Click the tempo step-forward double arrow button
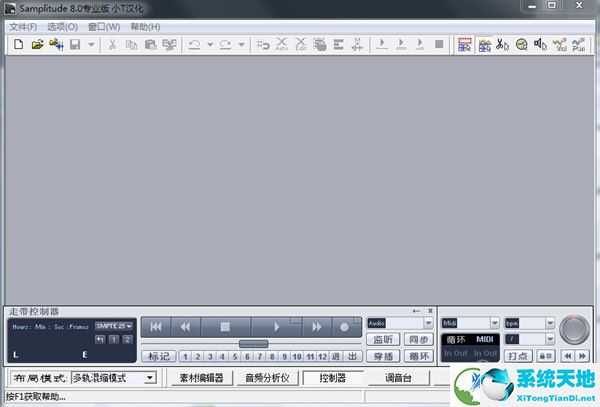Image resolution: width=600 pixels, height=407 pixels. [x=582, y=357]
